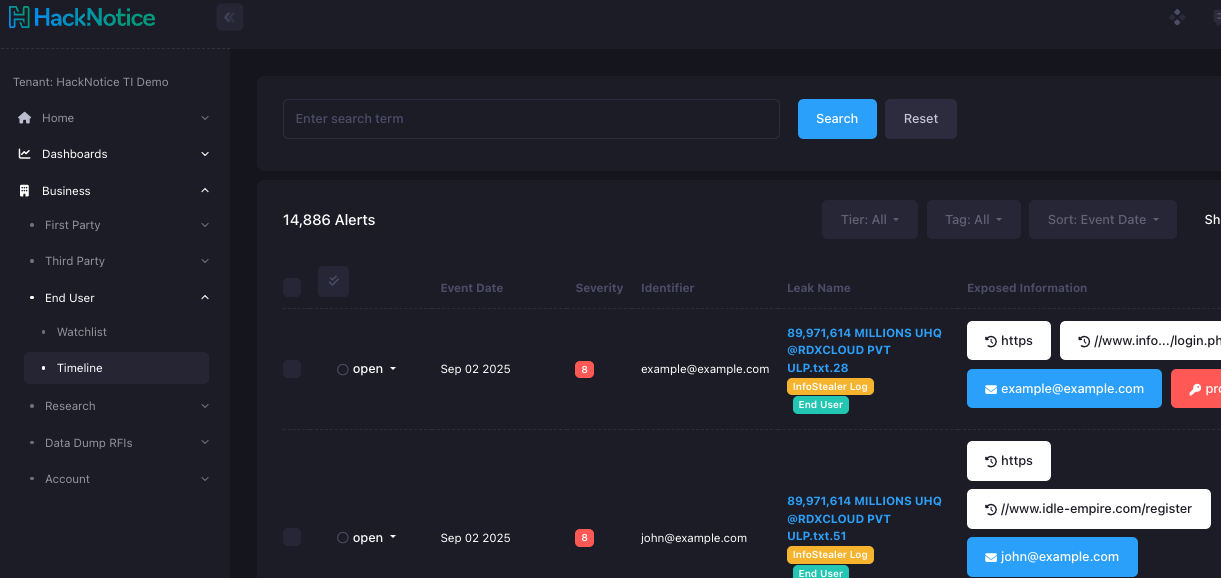Image resolution: width=1221 pixels, height=578 pixels.
Task: Check the example@example.com alert row checkbox
Action: [292, 369]
